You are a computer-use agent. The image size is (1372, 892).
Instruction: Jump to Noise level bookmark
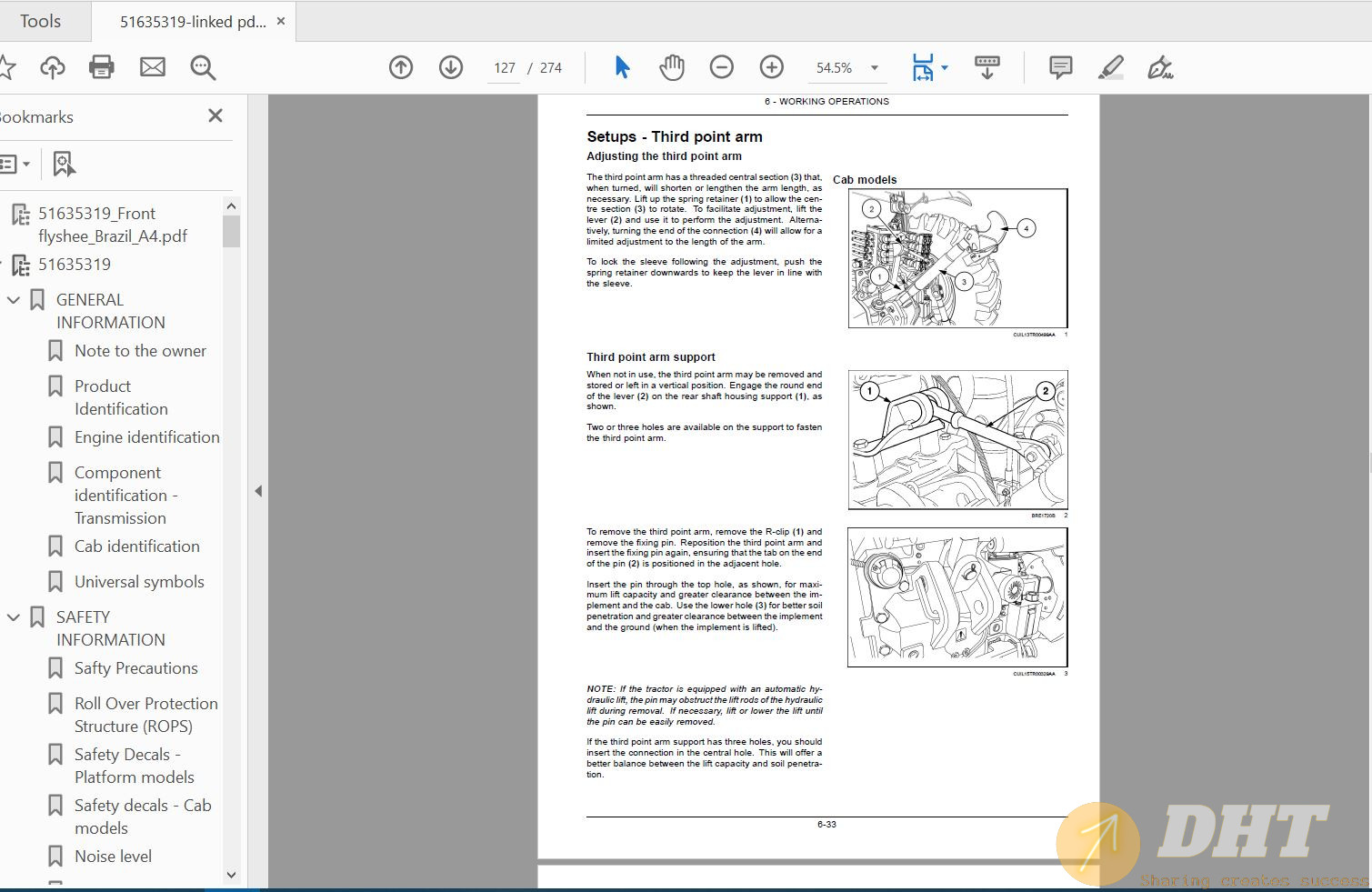click(x=113, y=857)
